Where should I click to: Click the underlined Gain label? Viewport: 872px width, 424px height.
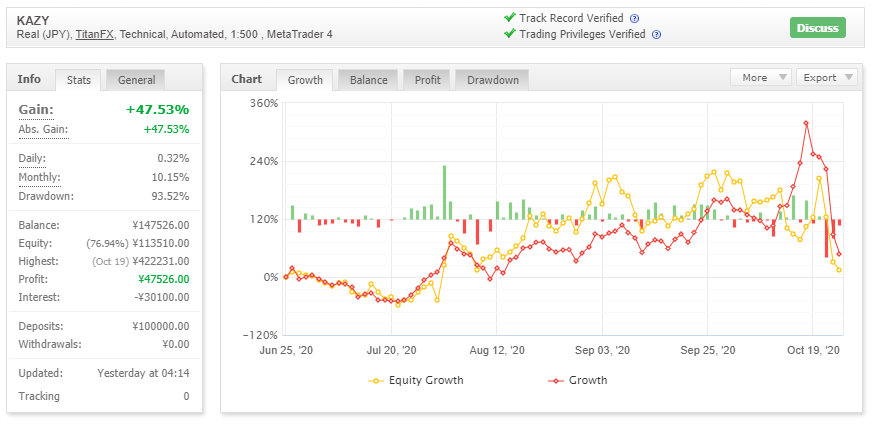[36, 110]
